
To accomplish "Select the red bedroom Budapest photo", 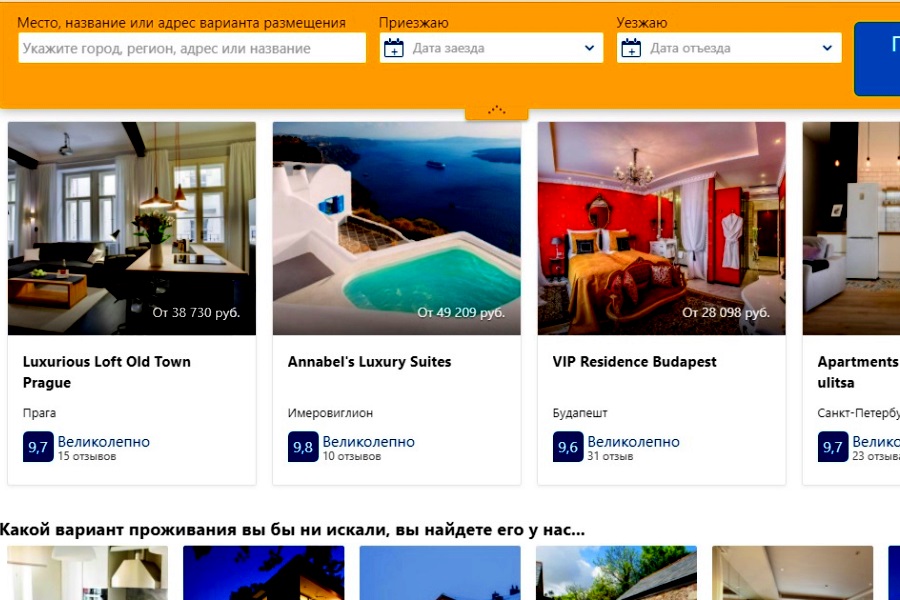I will click(x=661, y=228).
